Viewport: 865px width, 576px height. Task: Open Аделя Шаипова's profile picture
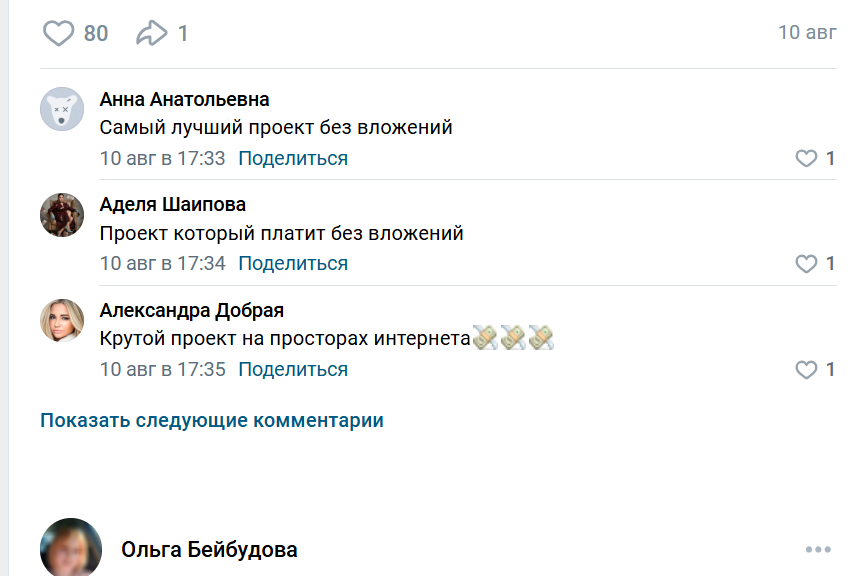62,215
